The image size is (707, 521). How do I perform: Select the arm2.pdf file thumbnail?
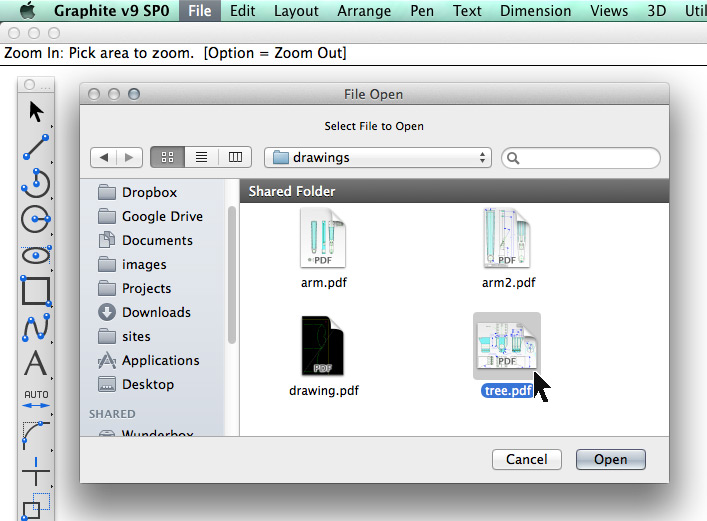[508, 240]
